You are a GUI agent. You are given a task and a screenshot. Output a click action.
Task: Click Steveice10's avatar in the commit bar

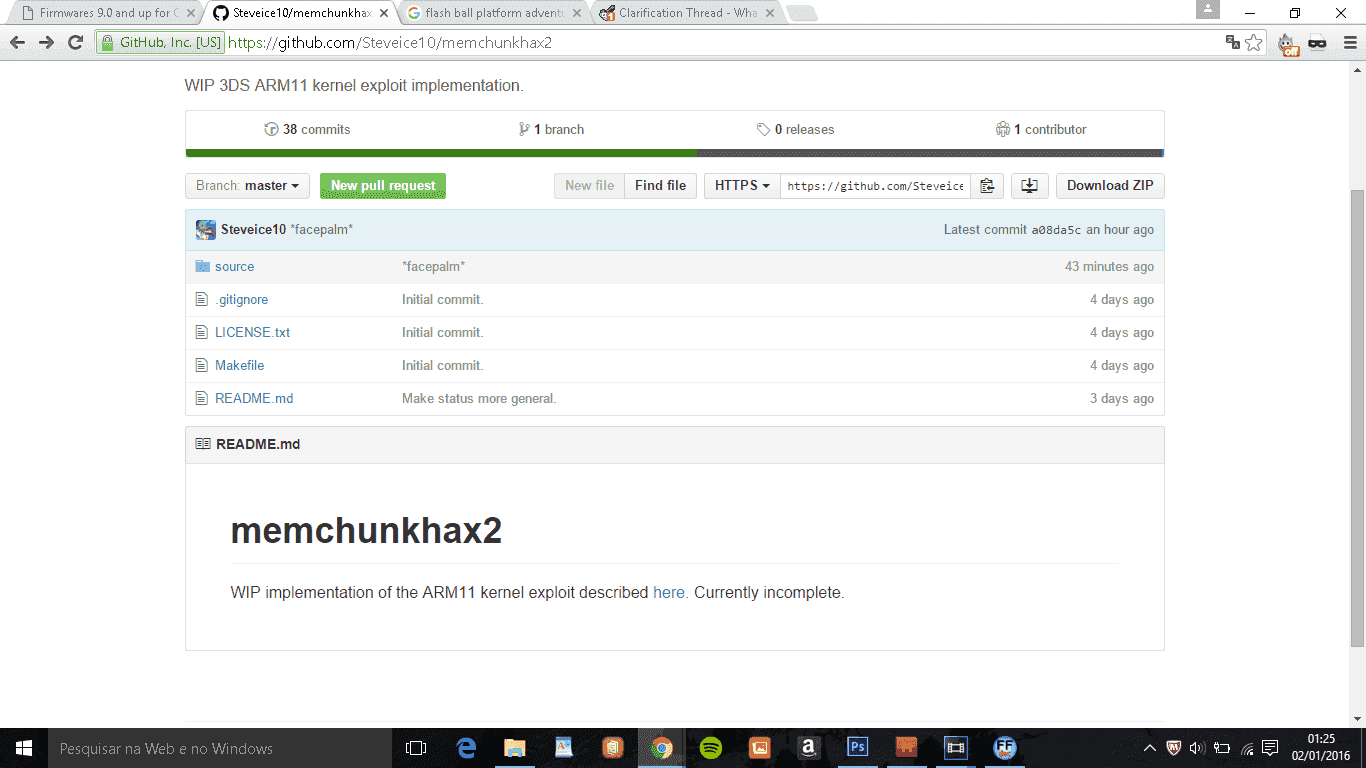tap(206, 230)
